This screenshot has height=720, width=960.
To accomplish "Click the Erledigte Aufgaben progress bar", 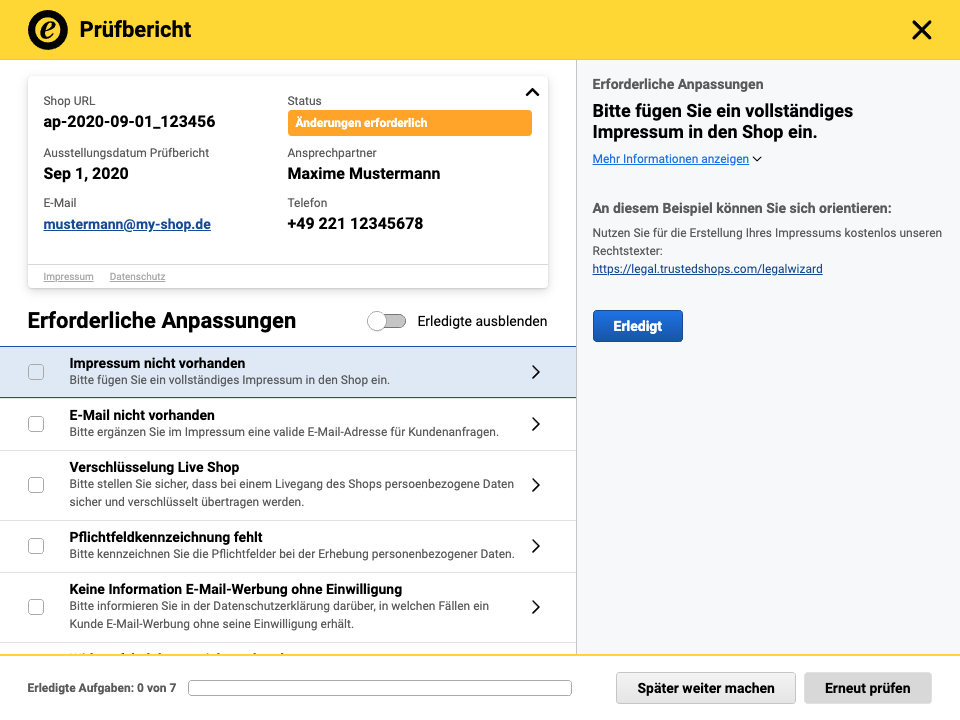I will tap(380, 688).
